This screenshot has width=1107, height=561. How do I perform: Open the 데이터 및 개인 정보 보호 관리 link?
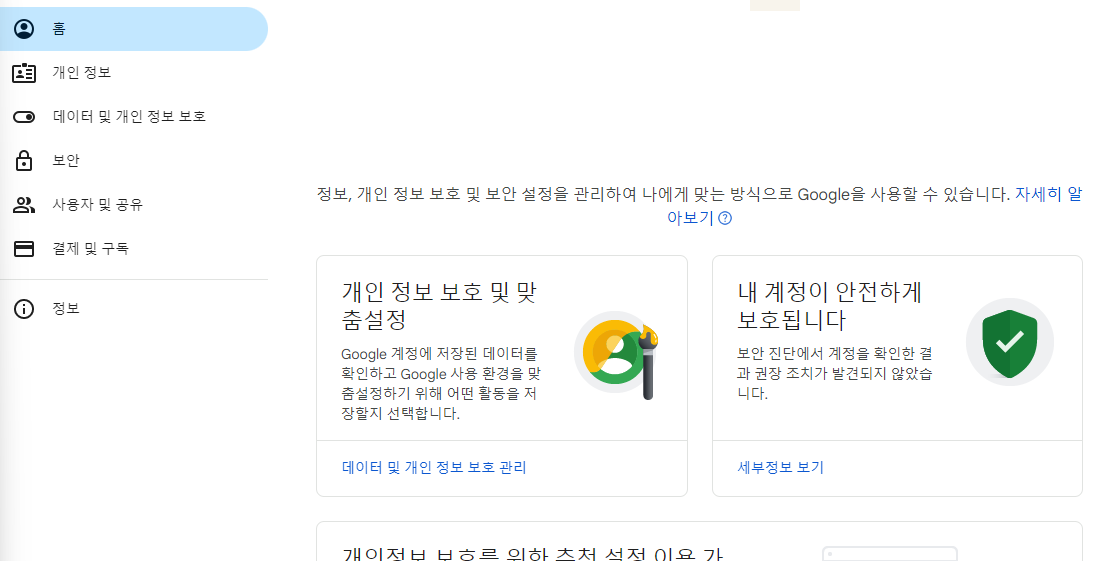tap(434, 467)
